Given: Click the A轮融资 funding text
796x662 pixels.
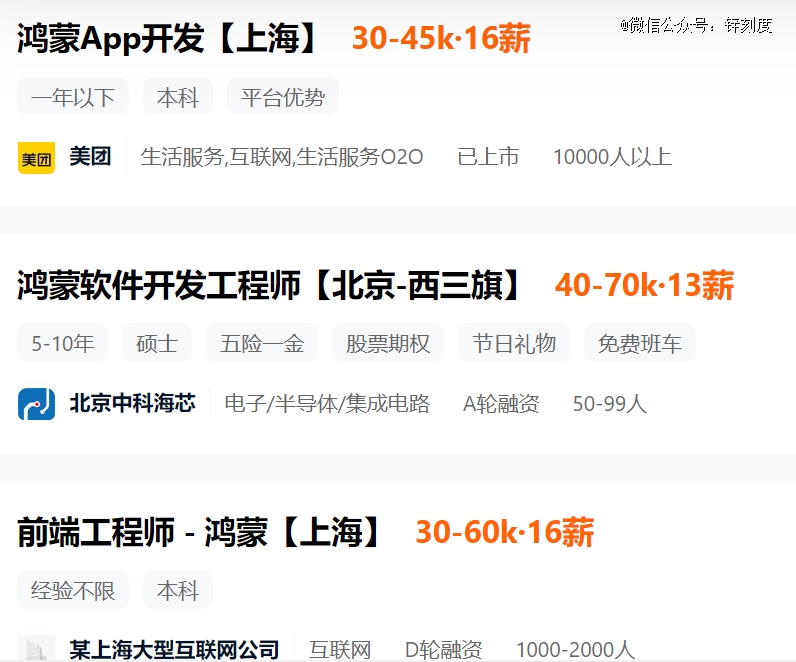Looking at the screenshot, I should [501, 404].
